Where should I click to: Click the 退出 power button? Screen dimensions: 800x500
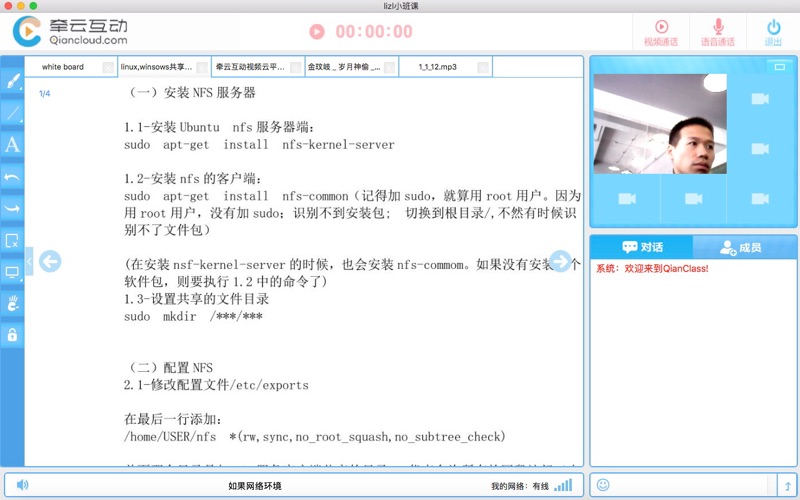[773, 32]
